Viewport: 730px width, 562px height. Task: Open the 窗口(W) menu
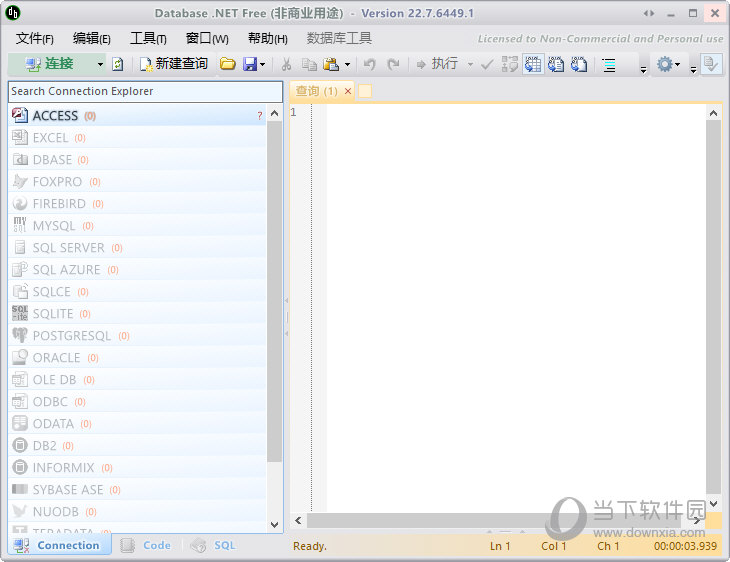click(207, 39)
